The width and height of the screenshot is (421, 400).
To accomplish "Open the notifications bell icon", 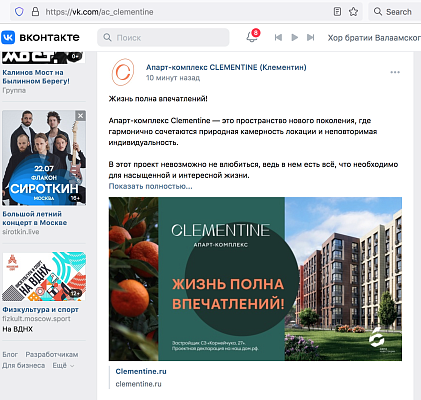I will pos(252,37).
